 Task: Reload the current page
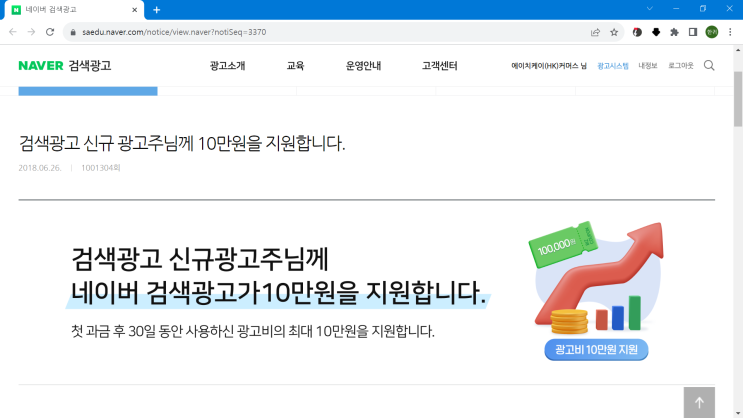coord(50,32)
